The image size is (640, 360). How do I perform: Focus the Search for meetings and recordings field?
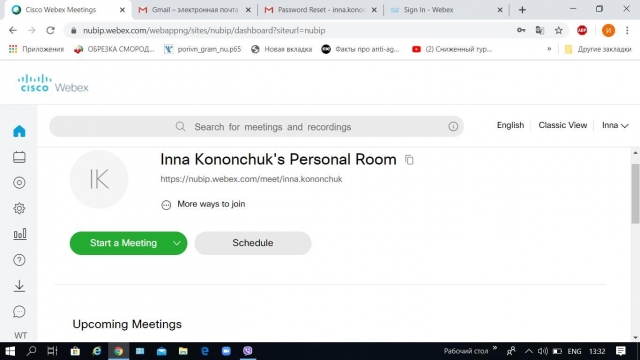tap(256, 127)
